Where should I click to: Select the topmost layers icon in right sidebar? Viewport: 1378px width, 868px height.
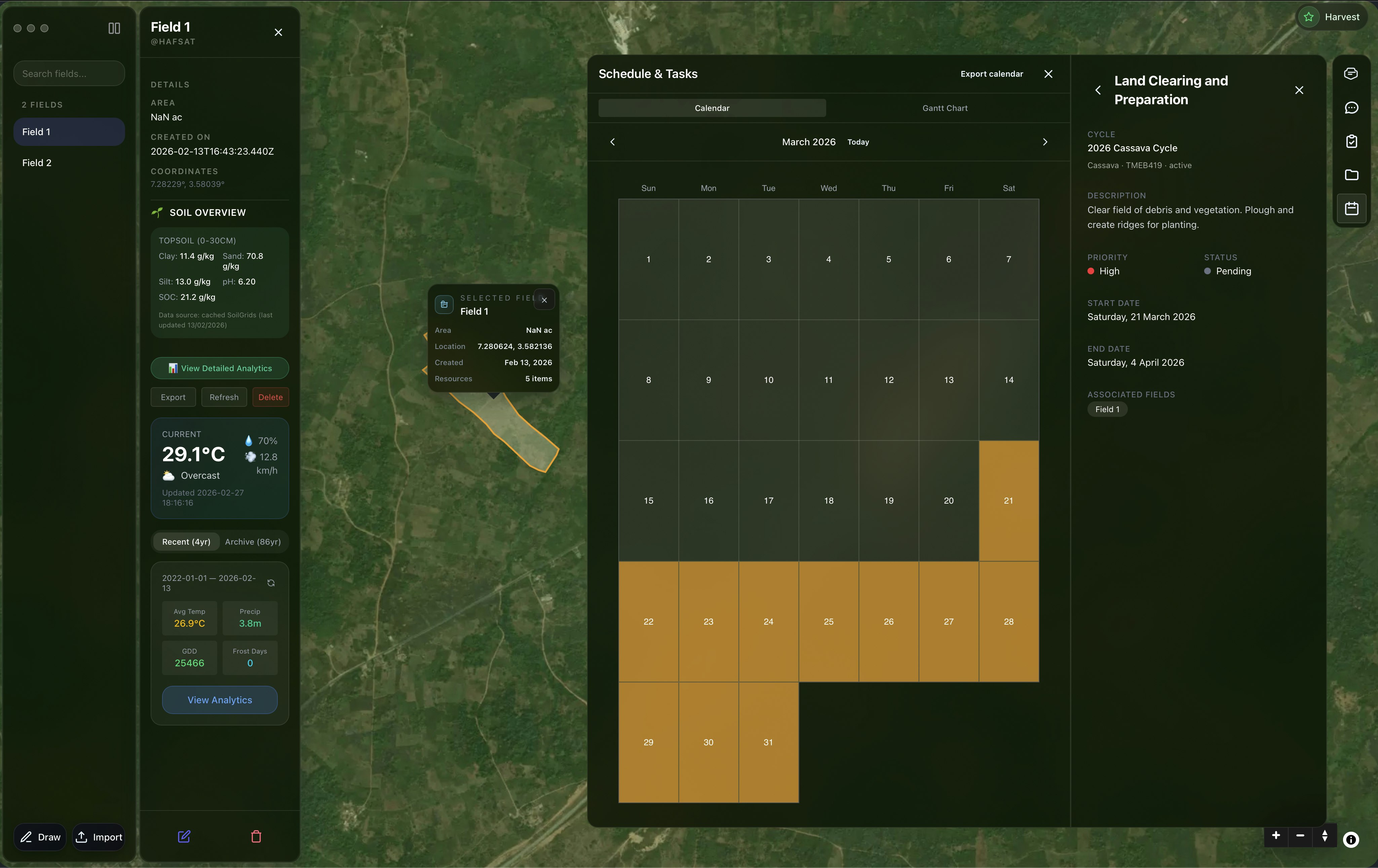click(1351, 73)
